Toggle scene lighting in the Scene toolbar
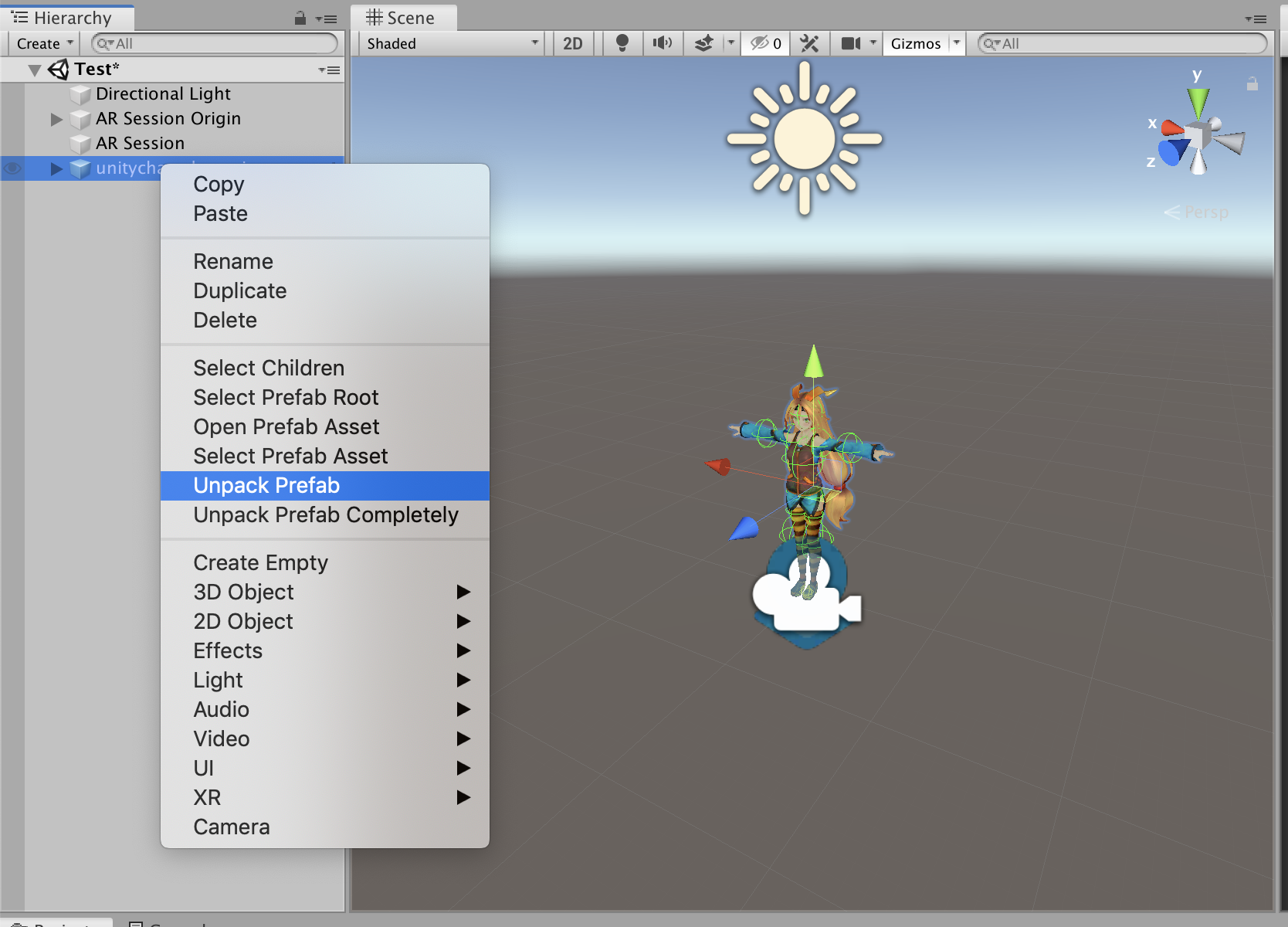Viewport: 1288px width, 927px height. [622, 43]
